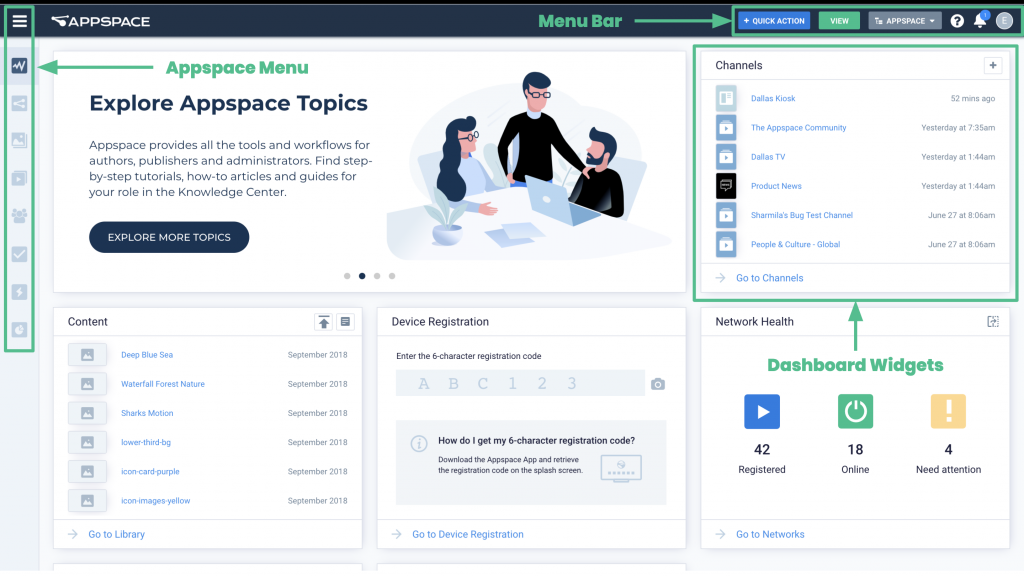Click the Dallas TV channel icon
The height and width of the screenshot is (576, 1024).
(x=726, y=157)
